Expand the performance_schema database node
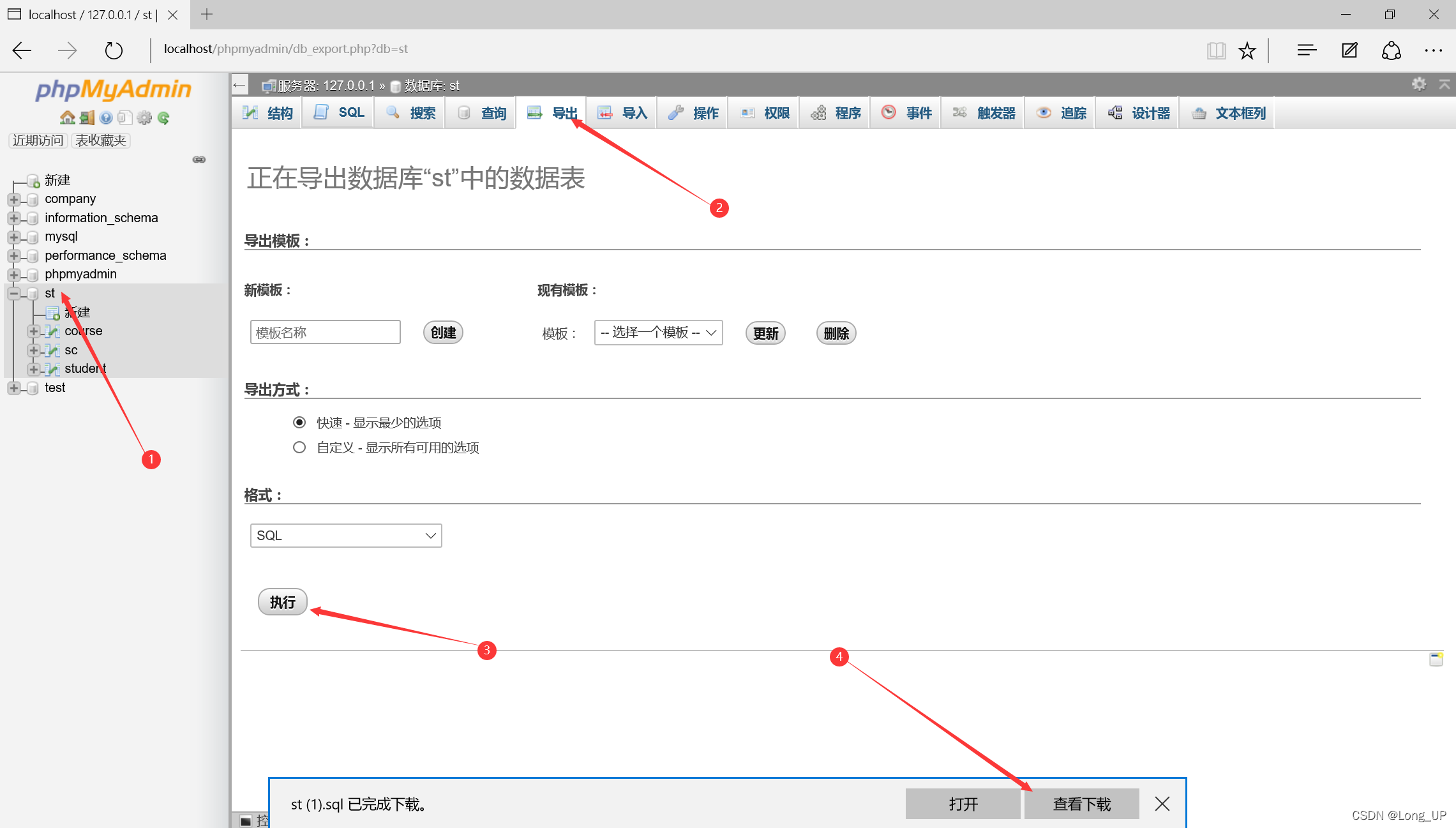Image resolution: width=1456 pixels, height=828 pixels. pyautogui.click(x=13, y=256)
